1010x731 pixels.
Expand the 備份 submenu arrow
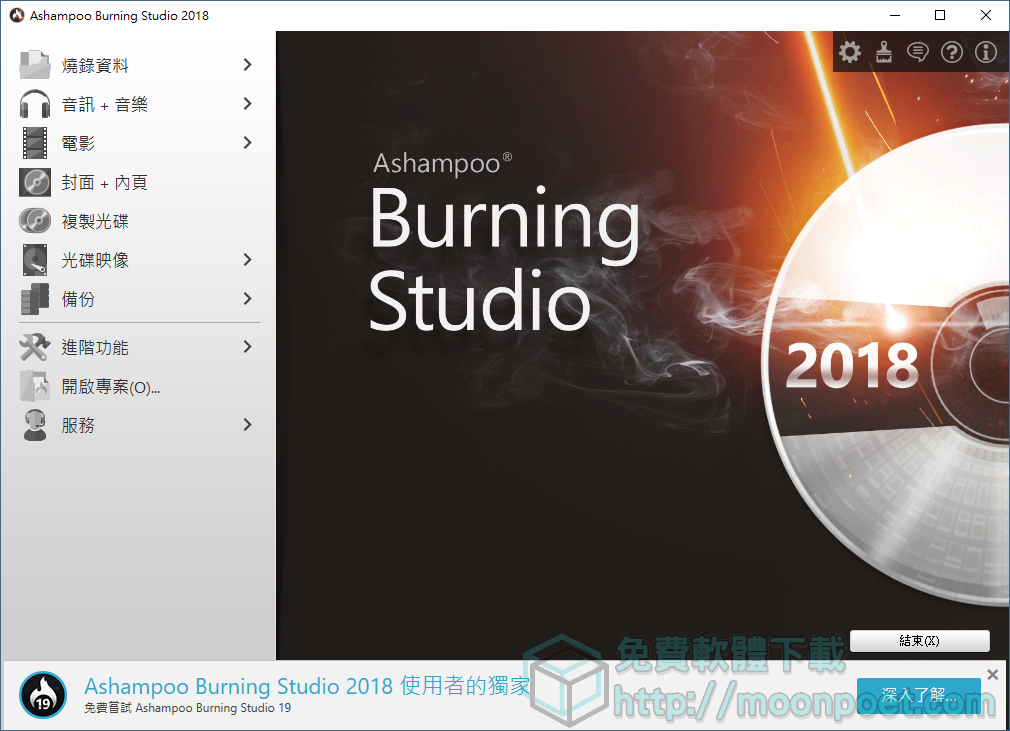pos(246,298)
